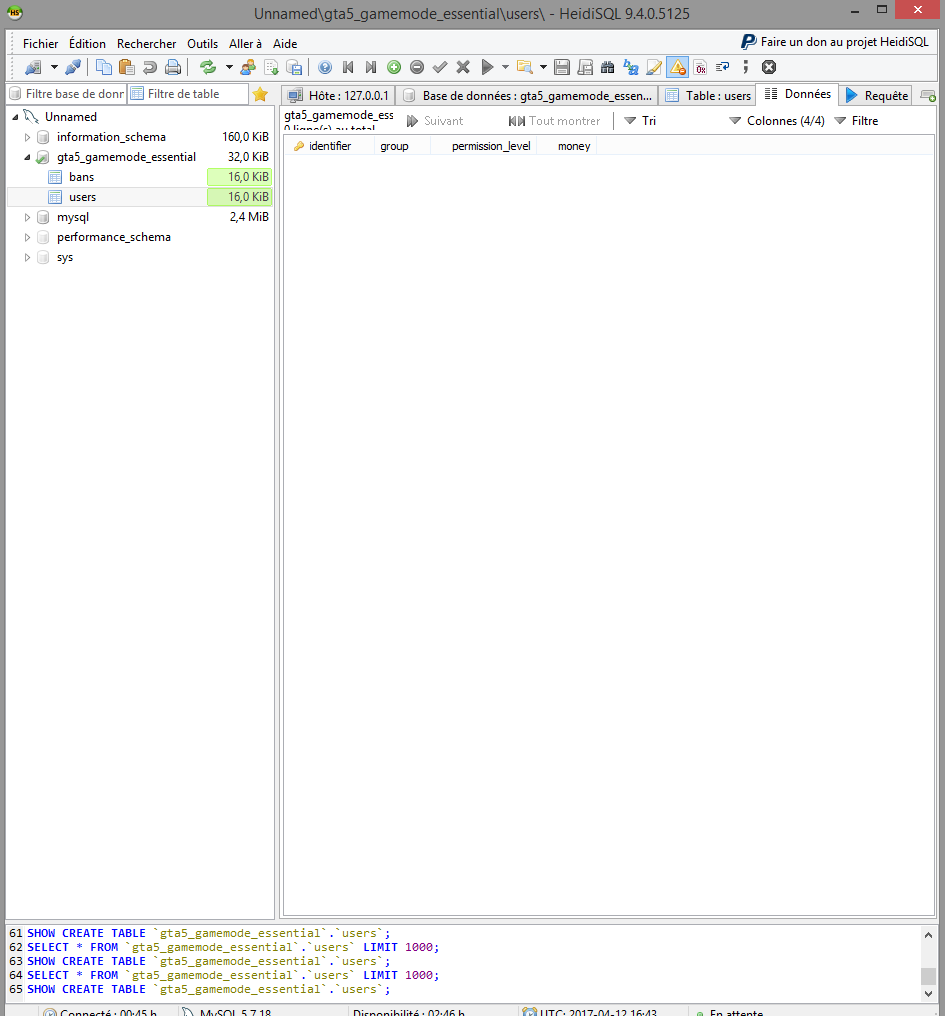This screenshot has height=1016, width=945.
Task: Open the Aide menu
Action: (x=285, y=43)
